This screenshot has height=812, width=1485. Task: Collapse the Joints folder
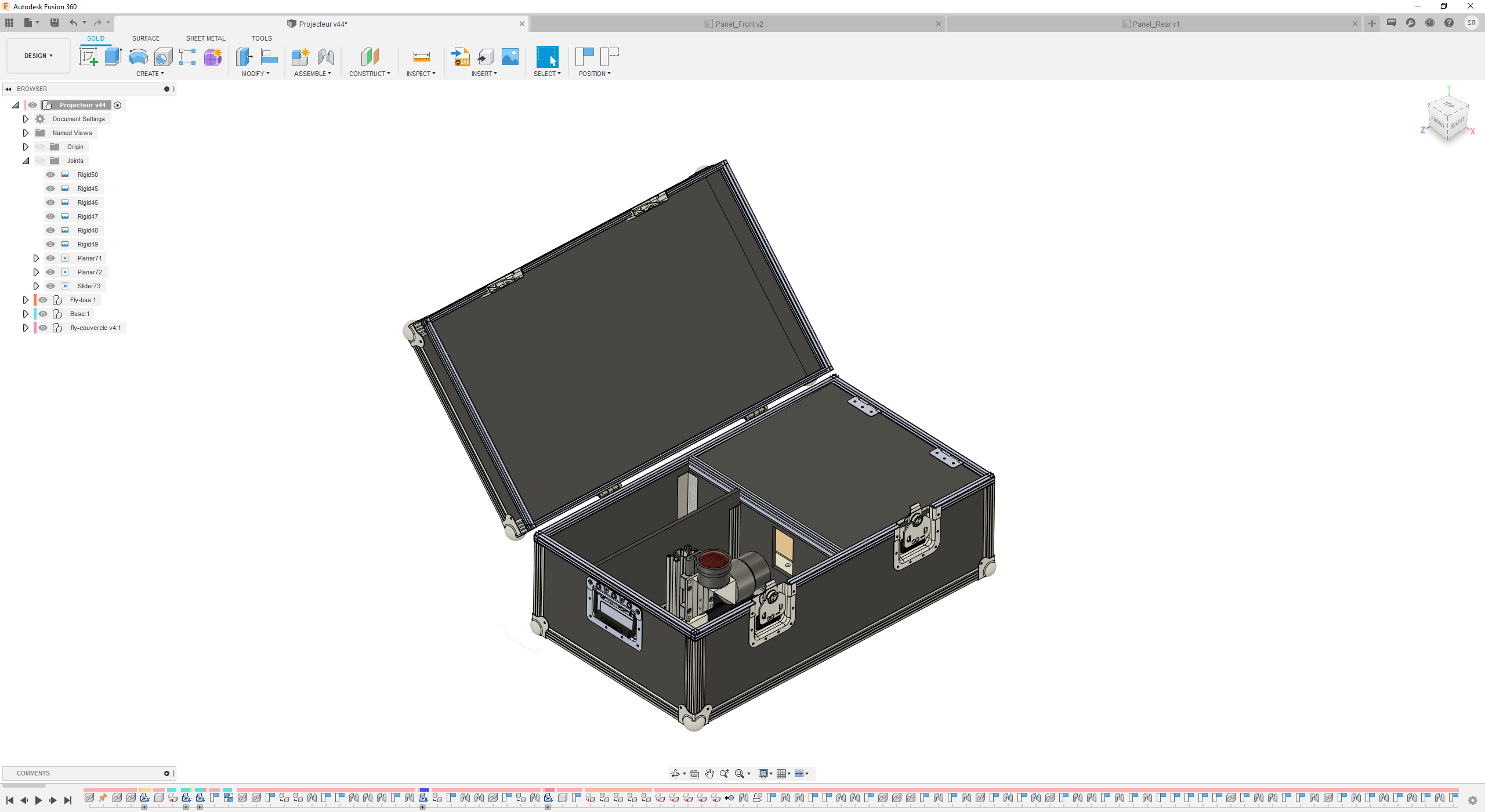pyautogui.click(x=26, y=161)
